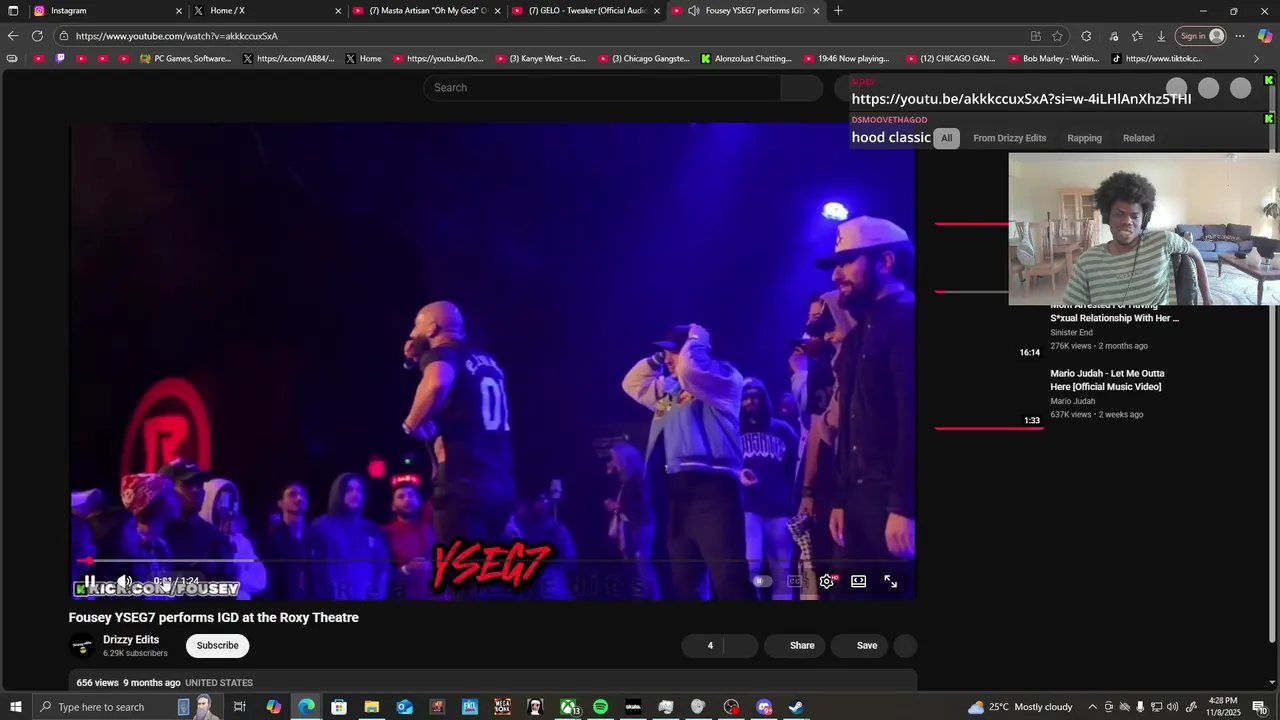Switch to the Home / X tab
The image size is (1280, 720).
point(266,11)
